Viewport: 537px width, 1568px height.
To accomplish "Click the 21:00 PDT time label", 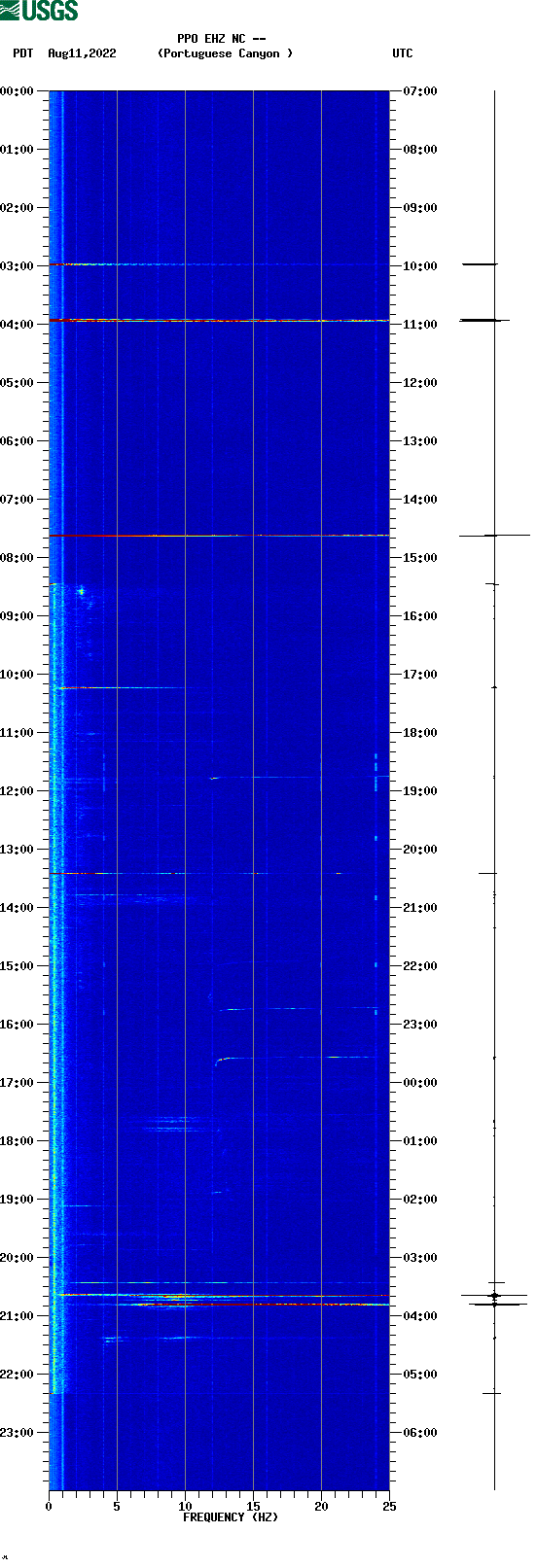I will (17, 1316).
